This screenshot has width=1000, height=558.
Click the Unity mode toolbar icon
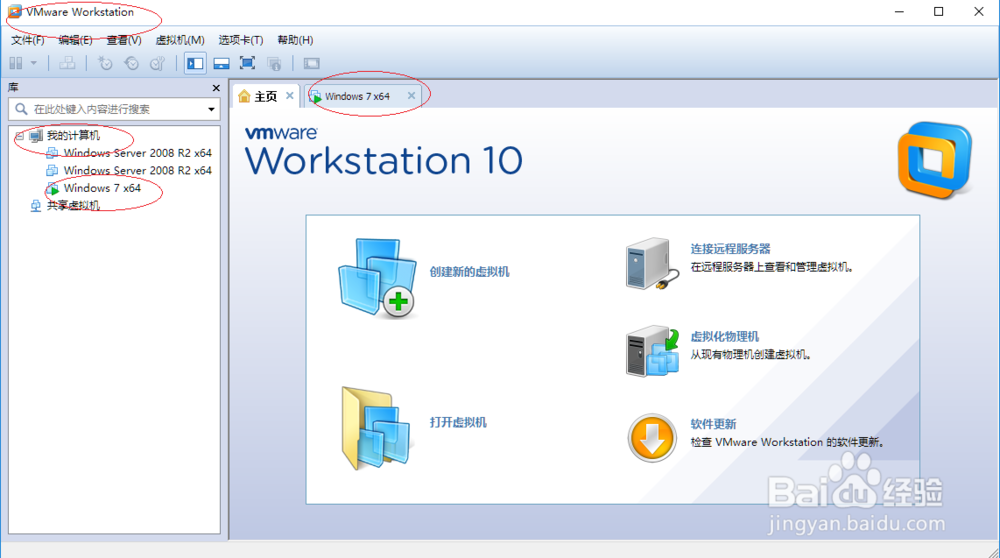tap(274, 63)
